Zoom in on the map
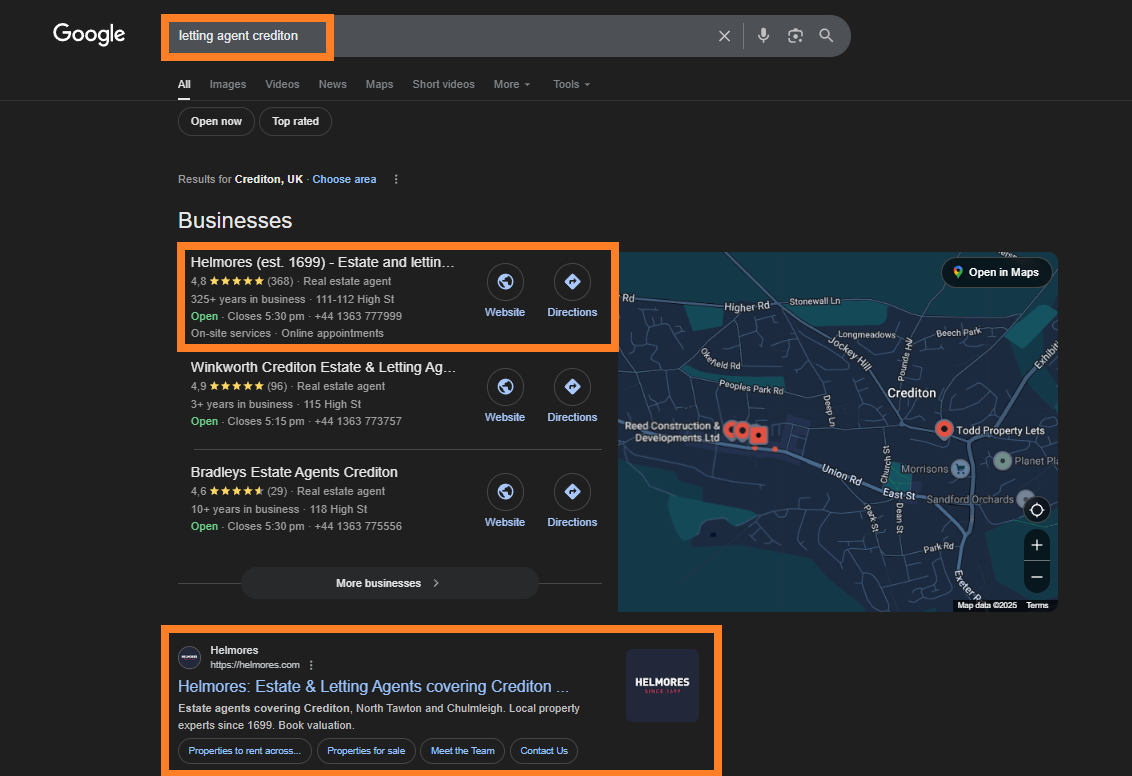This screenshot has width=1132, height=776. coord(1037,545)
